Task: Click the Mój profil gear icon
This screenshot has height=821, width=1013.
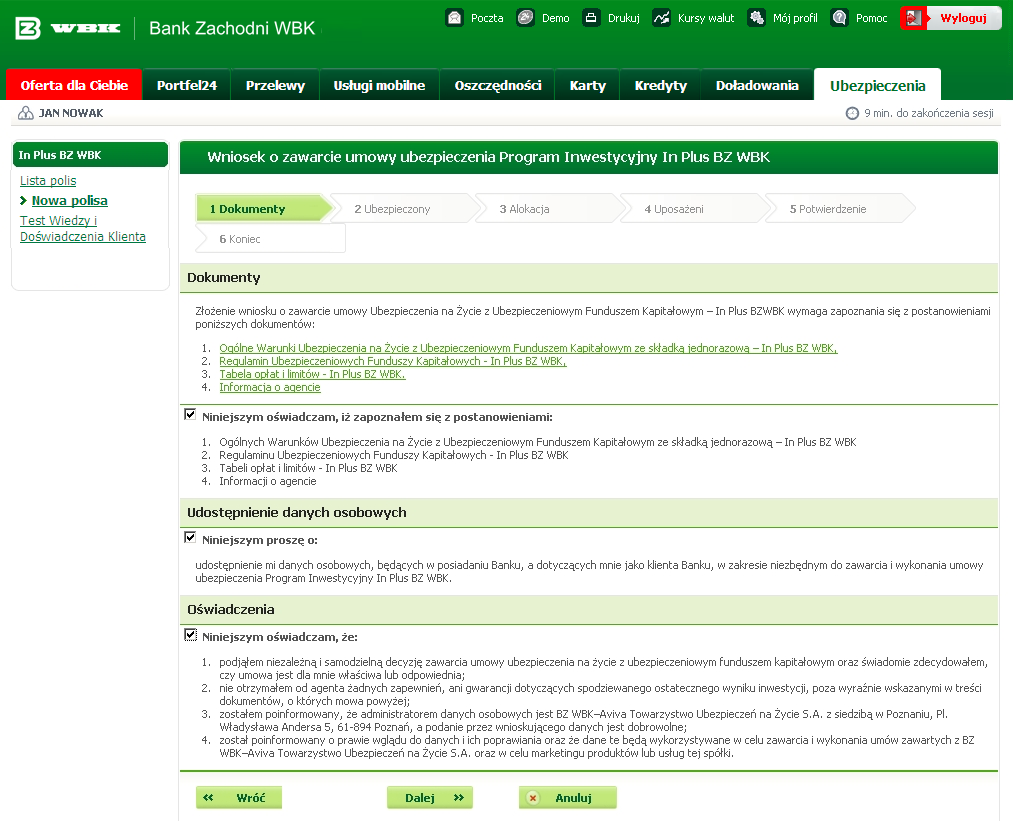Action: [x=757, y=17]
